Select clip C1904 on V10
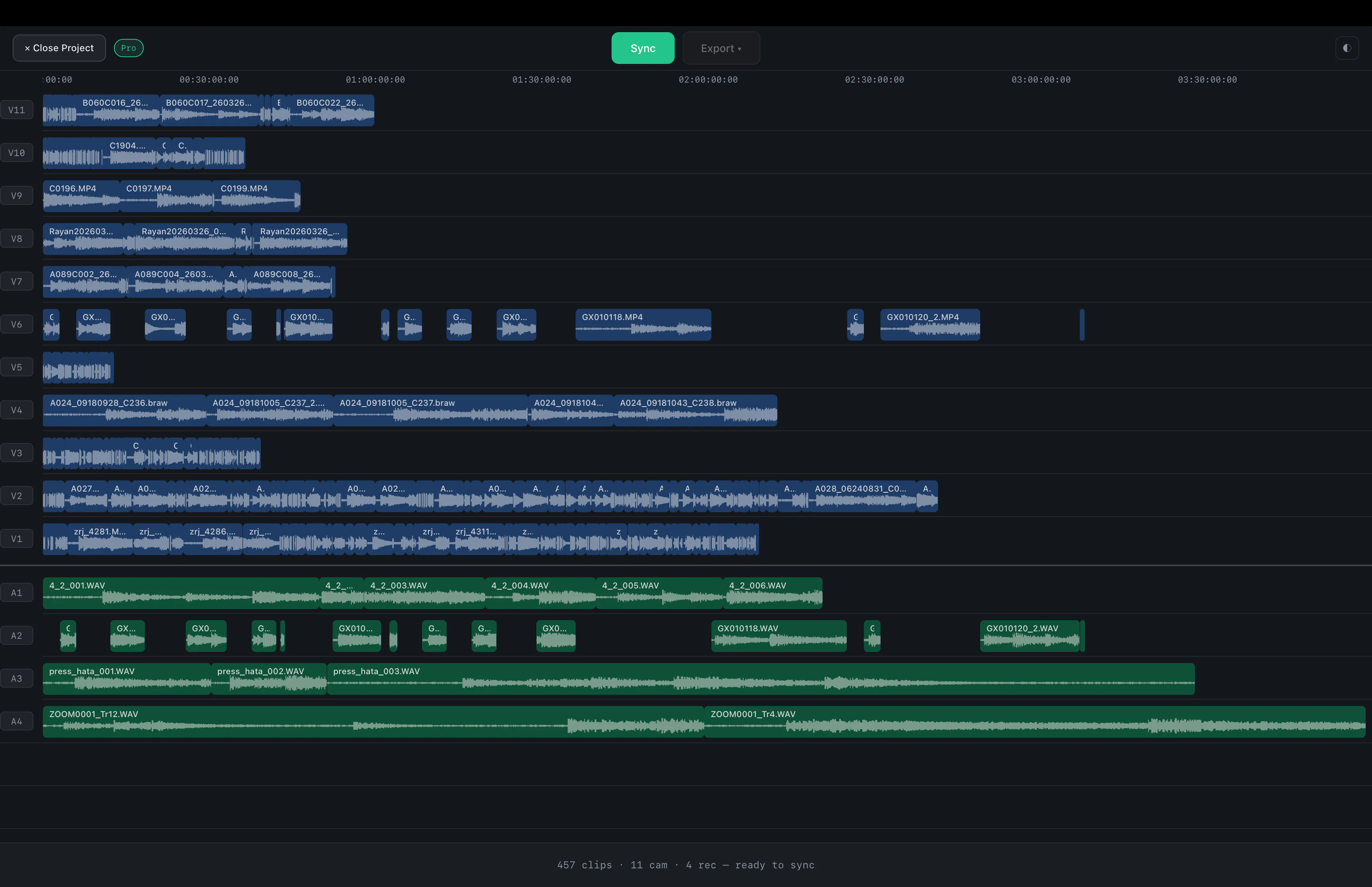Viewport: 1372px width, 887px height. [x=129, y=152]
